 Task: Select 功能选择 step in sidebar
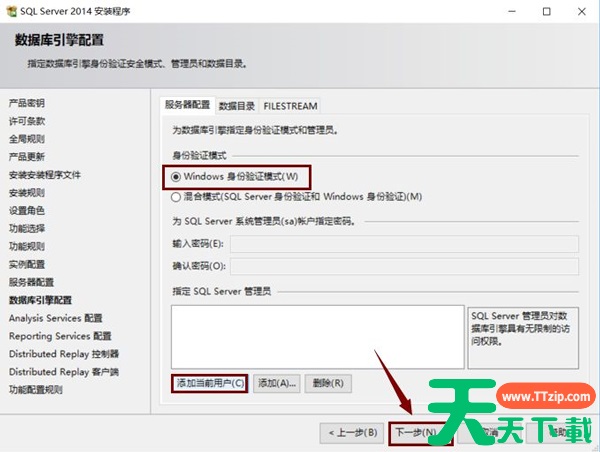pos(27,228)
